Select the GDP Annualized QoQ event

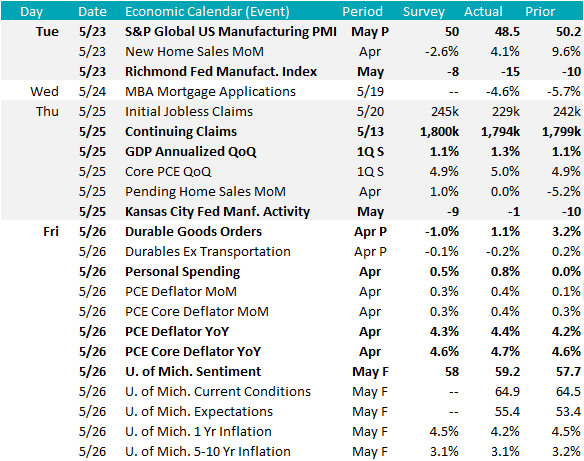pyautogui.click(x=191, y=152)
